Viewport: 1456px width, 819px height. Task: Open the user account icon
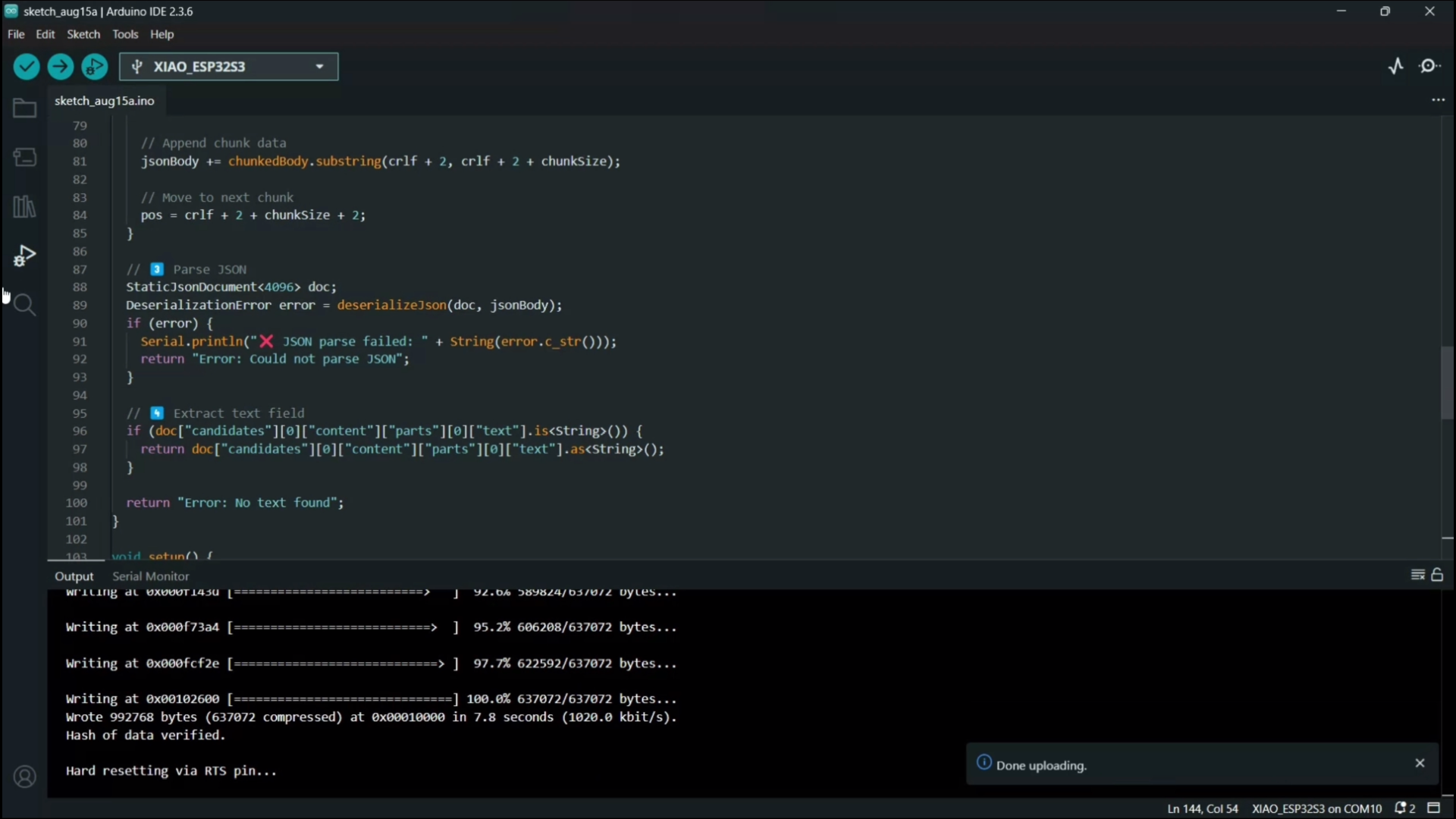pyautogui.click(x=24, y=777)
